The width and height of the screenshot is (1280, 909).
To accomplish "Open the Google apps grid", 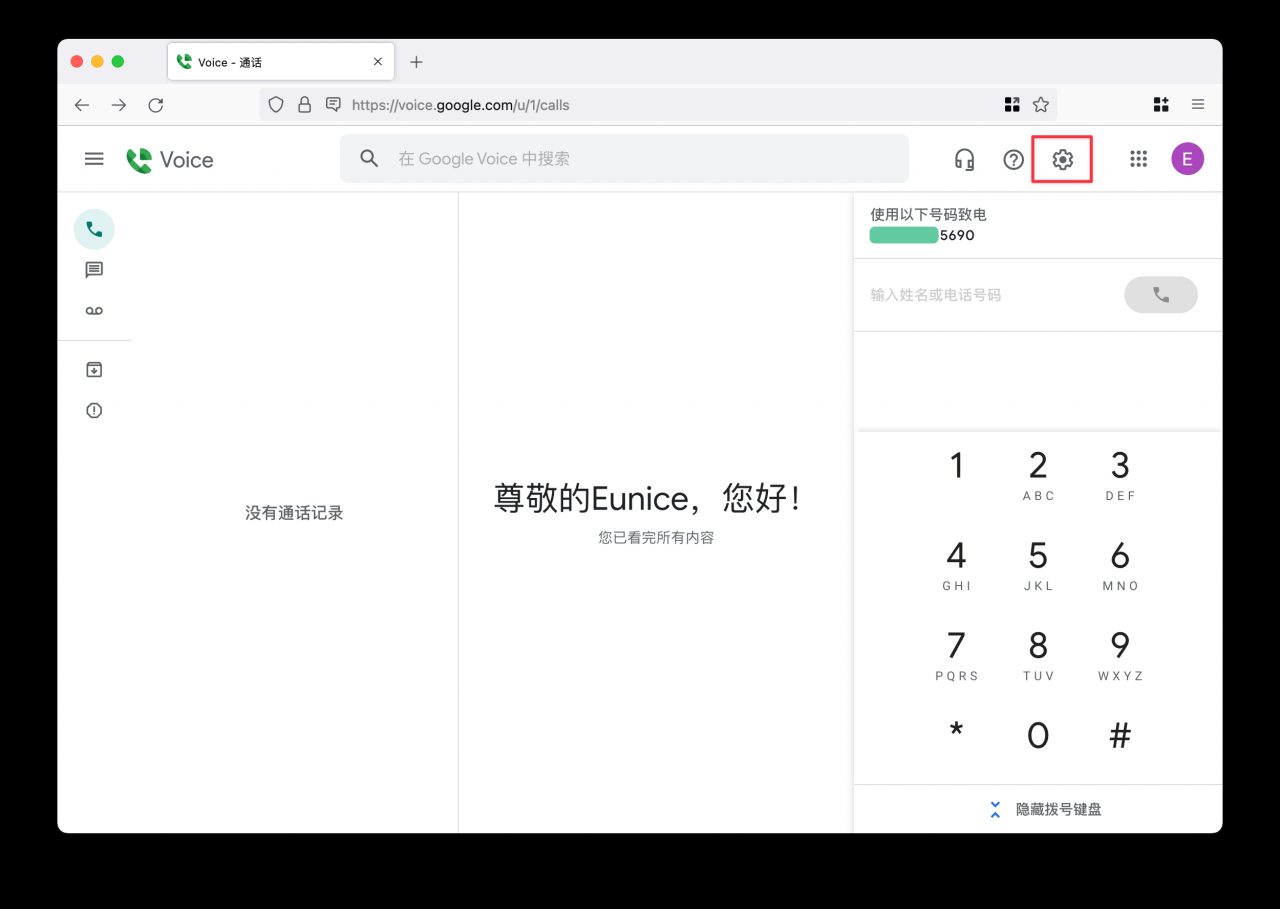I will click(x=1138, y=159).
